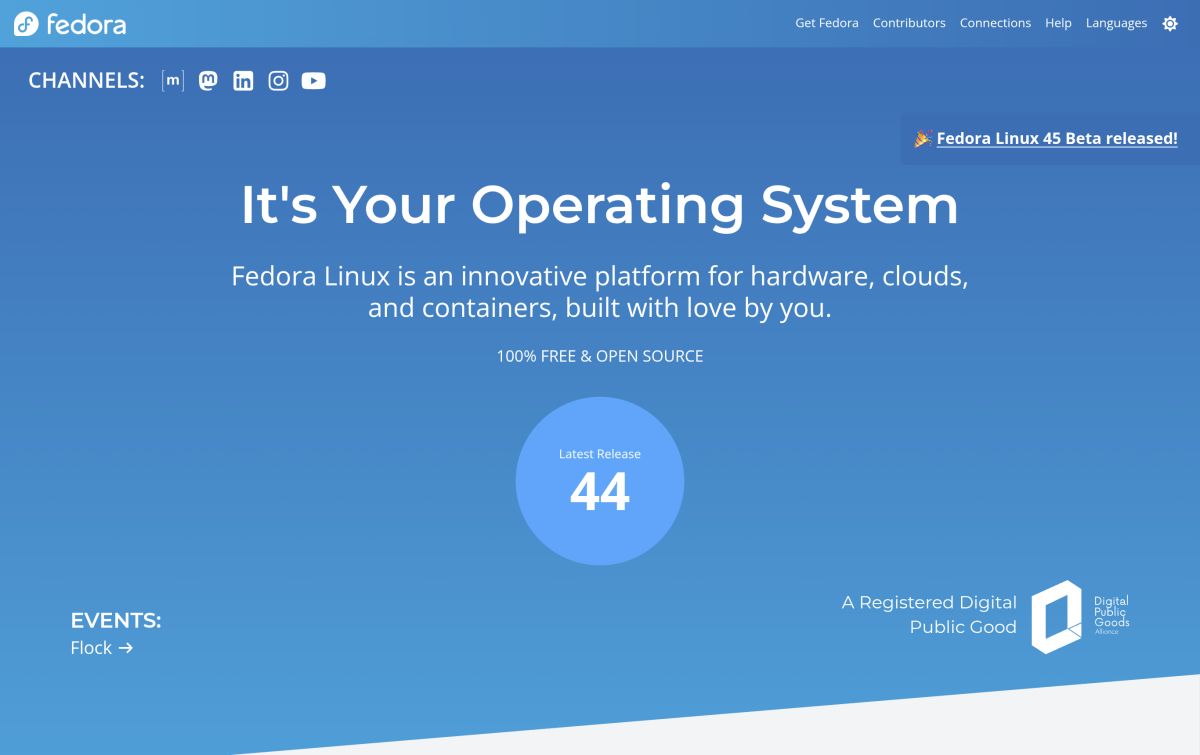Click the party popper emoji in the announcement

(923, 138)
